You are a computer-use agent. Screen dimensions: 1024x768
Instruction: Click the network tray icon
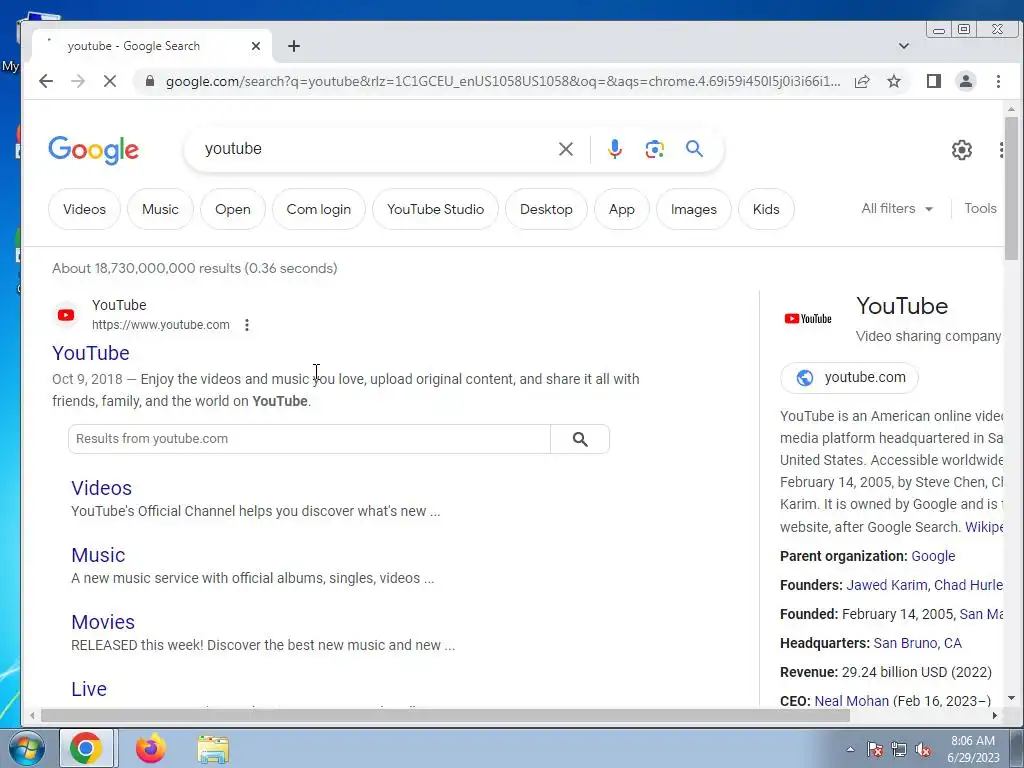(899, 750)
